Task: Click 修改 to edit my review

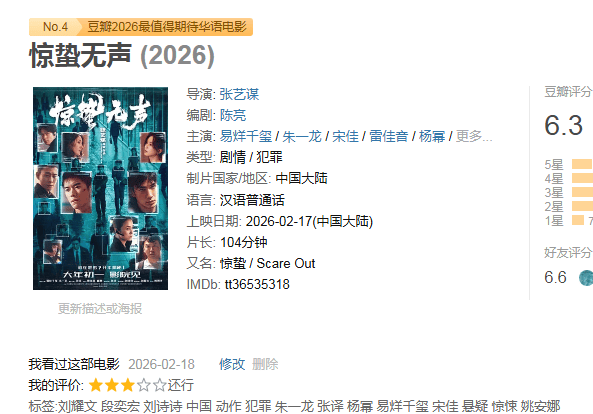Action: 232,364
